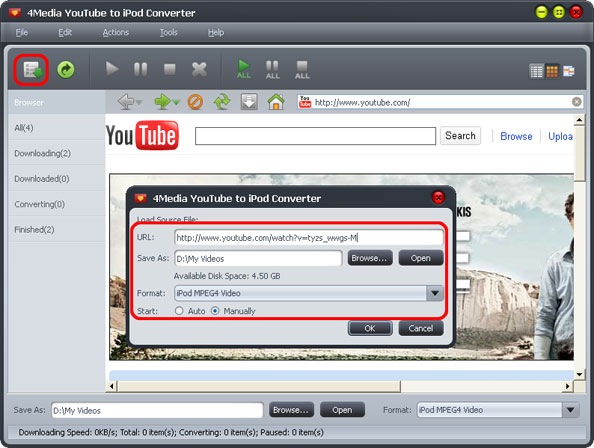
Task: Click the green circular-arrow icon in the toolbar
Action: tap(66, 70)
